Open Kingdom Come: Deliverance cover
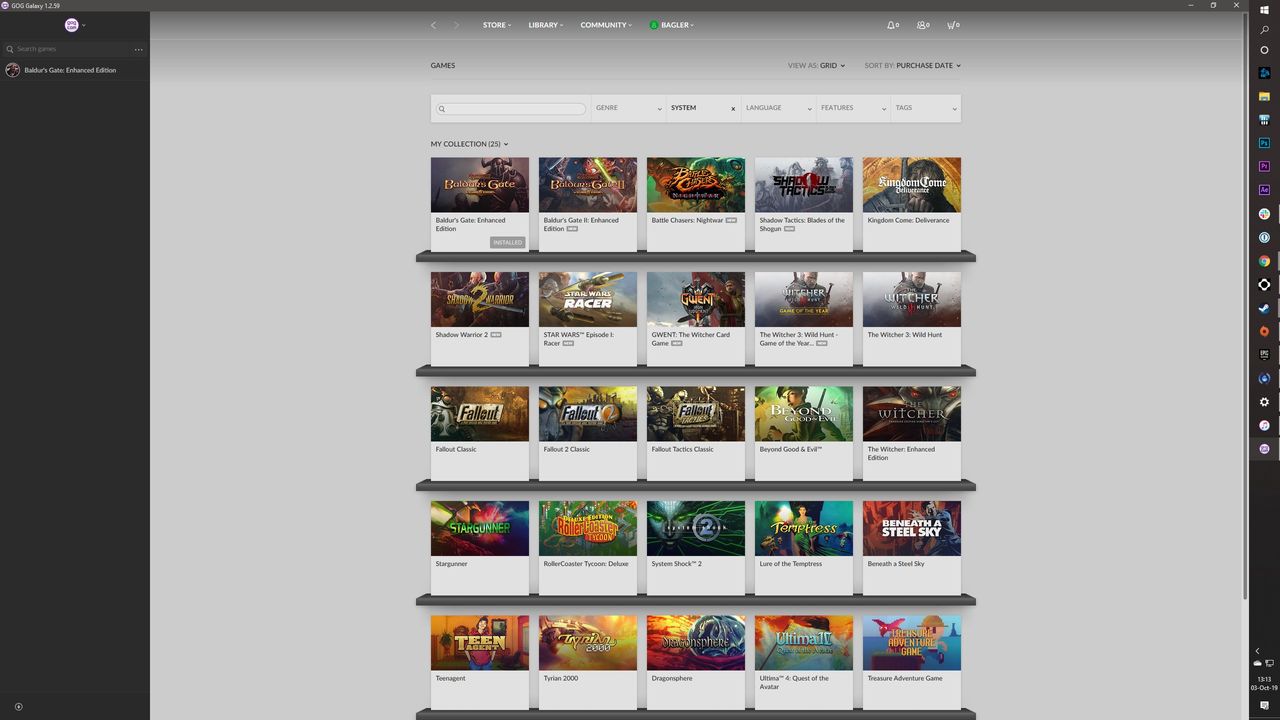The width and height of the screenshot is (1280, 720). click(x=912, y=184)
